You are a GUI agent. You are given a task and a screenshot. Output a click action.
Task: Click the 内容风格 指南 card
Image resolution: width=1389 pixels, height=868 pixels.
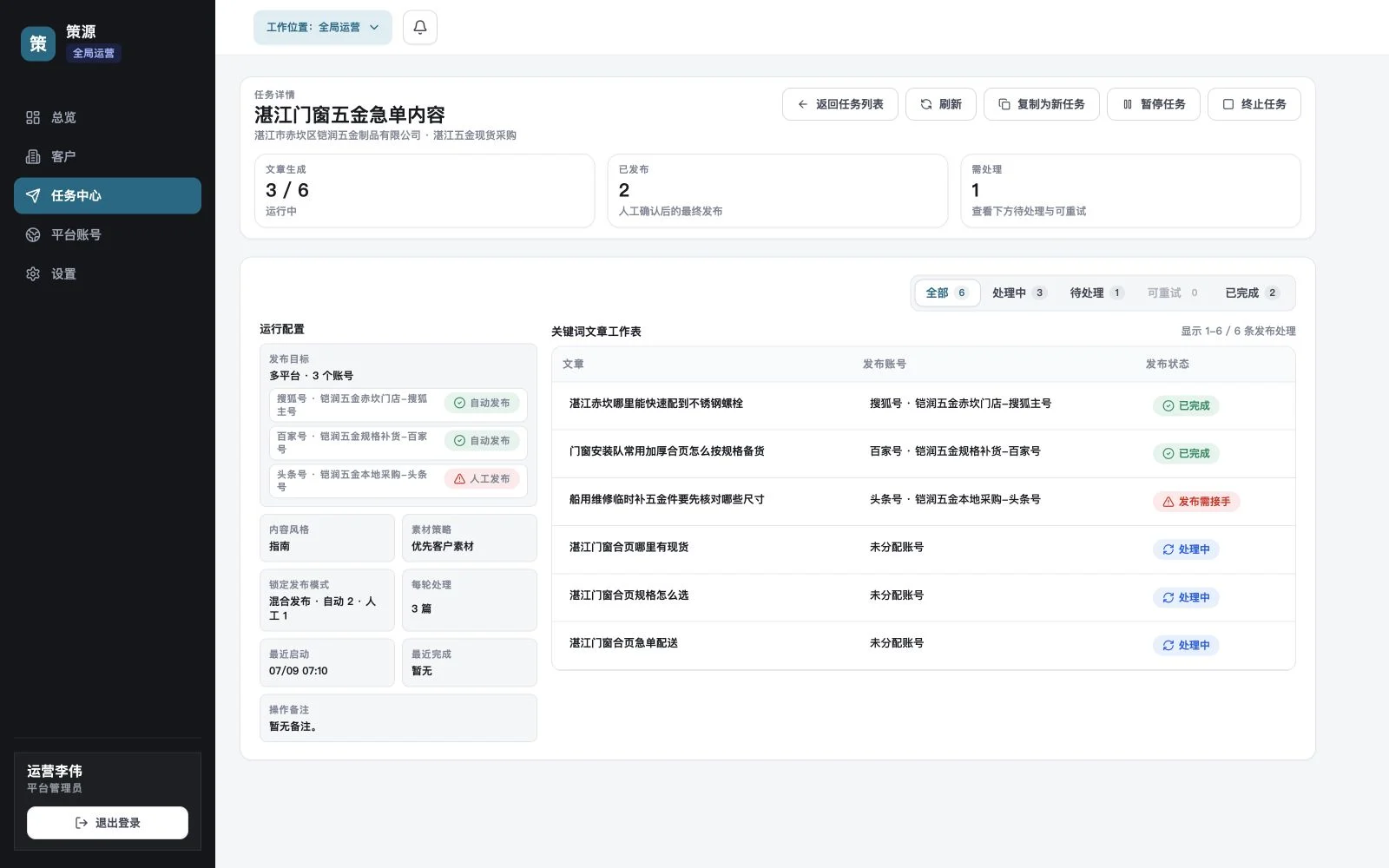coord(327,538)
